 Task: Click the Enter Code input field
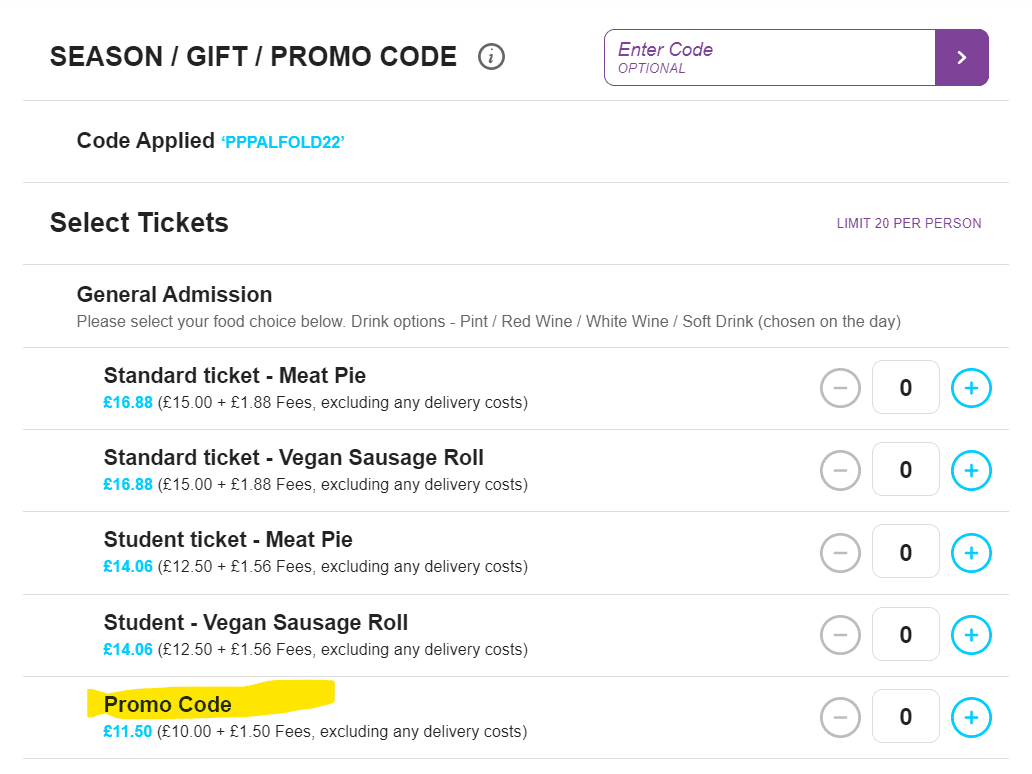[769, 57]
